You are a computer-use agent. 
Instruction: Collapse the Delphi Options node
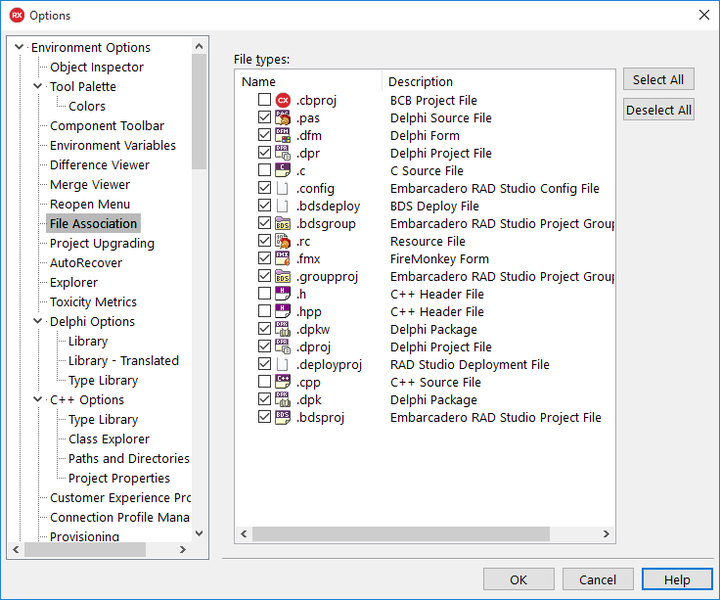tap(38, 321)
